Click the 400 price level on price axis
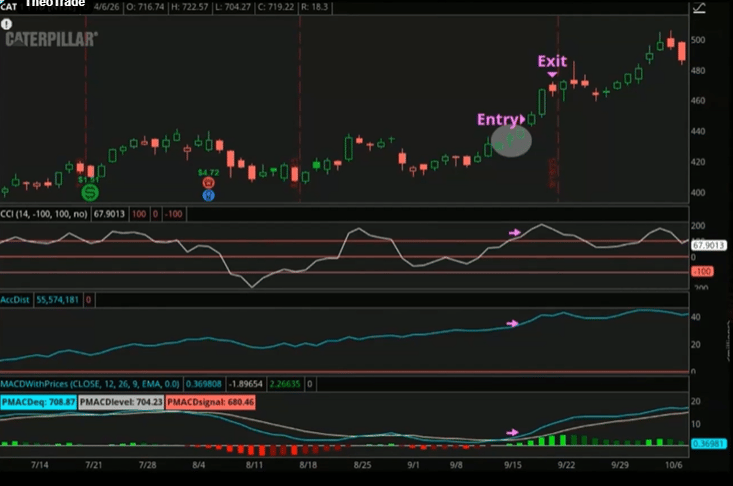Image resolution: width=733 pixels, height=486 pixels. point(698,193)
